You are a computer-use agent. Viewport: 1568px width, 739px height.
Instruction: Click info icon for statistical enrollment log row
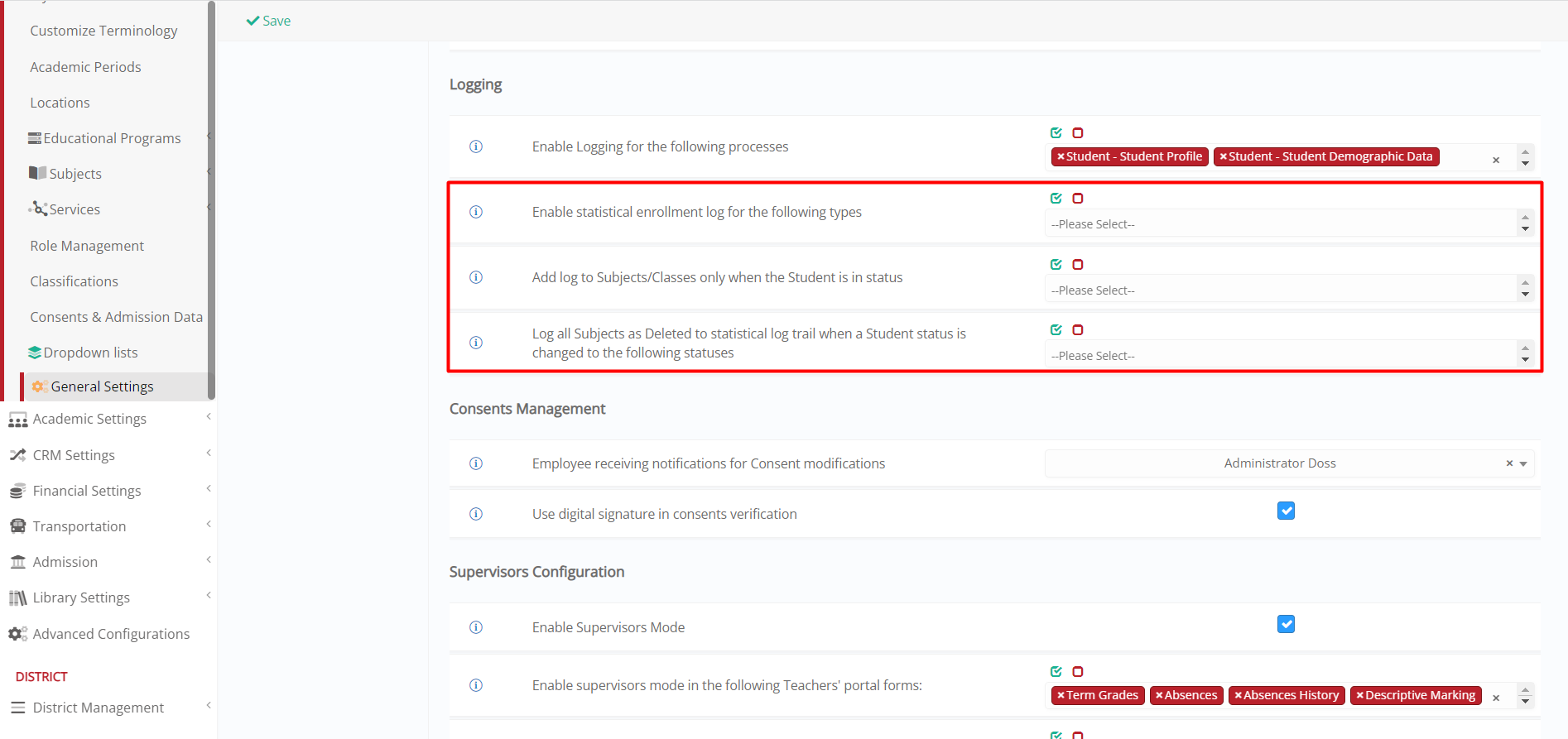tap(476, 212)
